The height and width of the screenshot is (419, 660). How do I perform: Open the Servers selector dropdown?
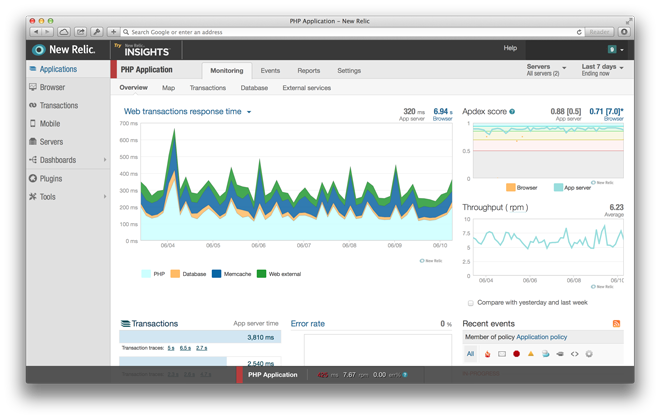tap(546, 69)
